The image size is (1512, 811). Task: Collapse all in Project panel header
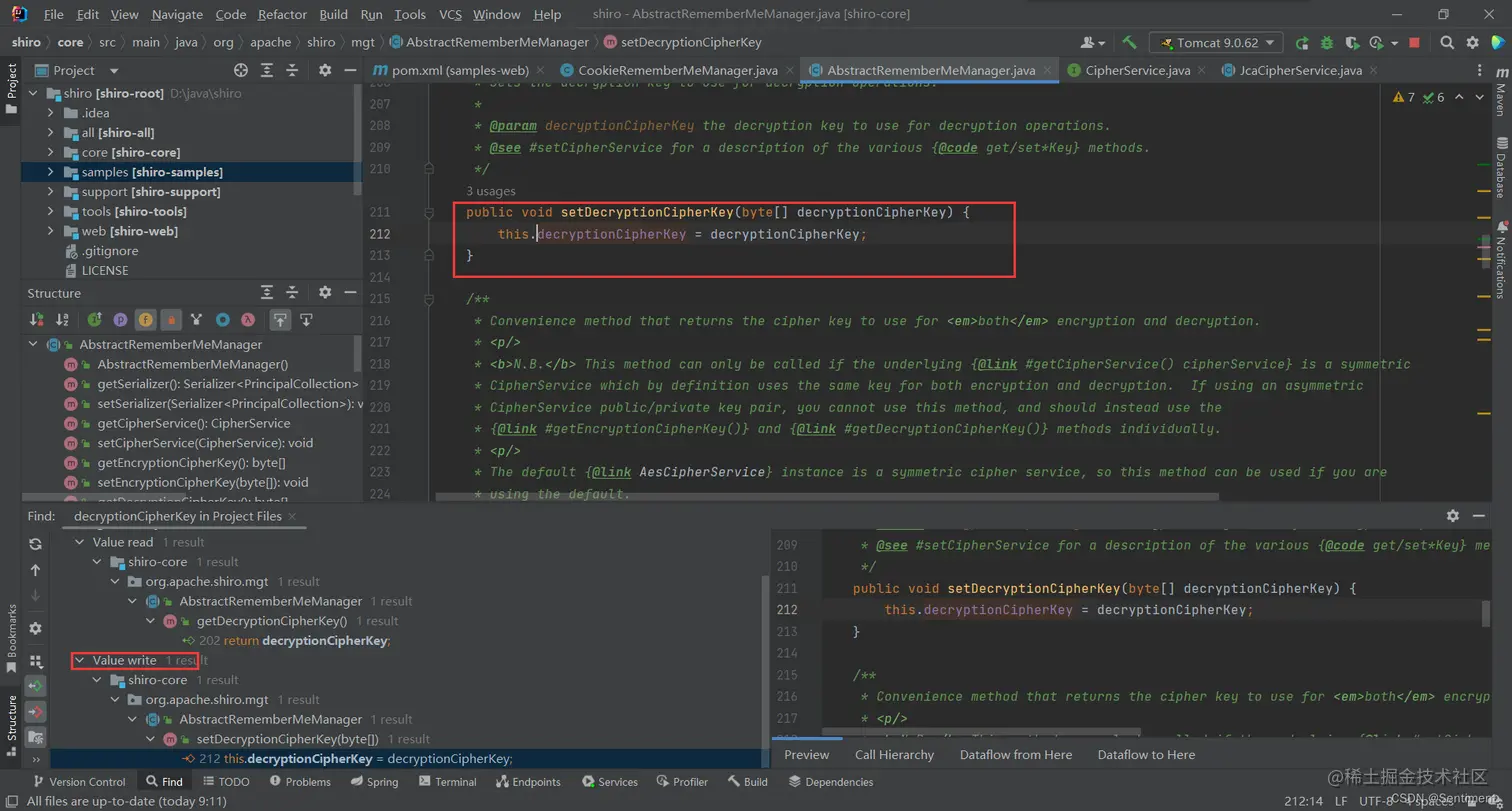point(292,70)
